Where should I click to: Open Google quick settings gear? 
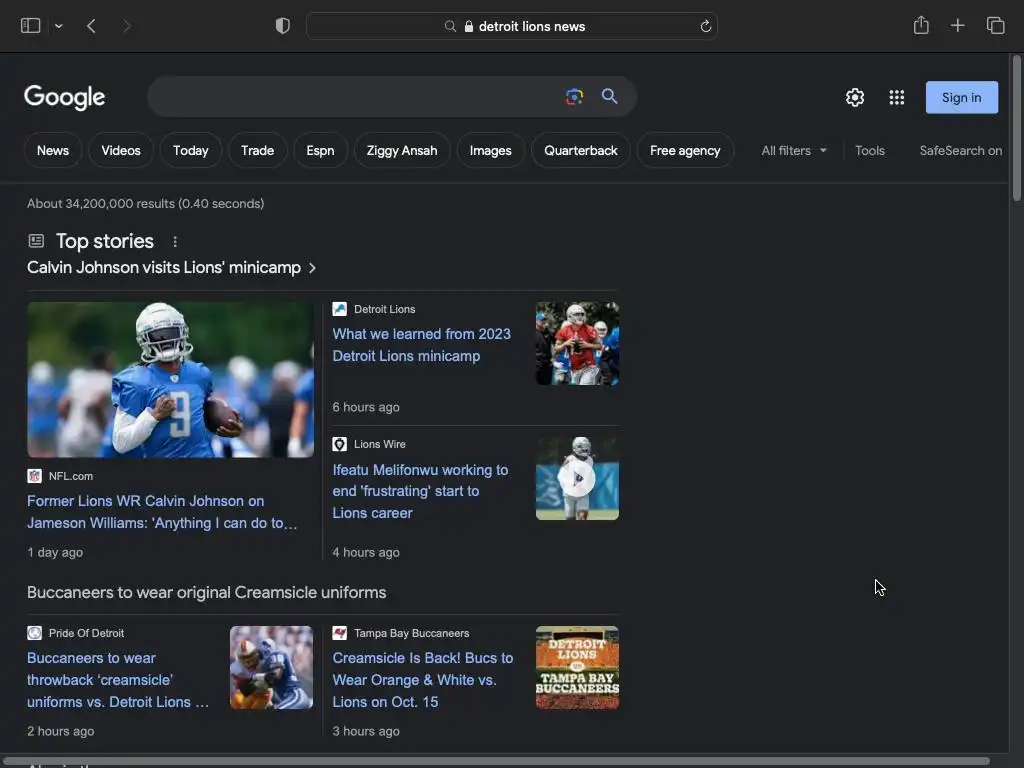855,97
